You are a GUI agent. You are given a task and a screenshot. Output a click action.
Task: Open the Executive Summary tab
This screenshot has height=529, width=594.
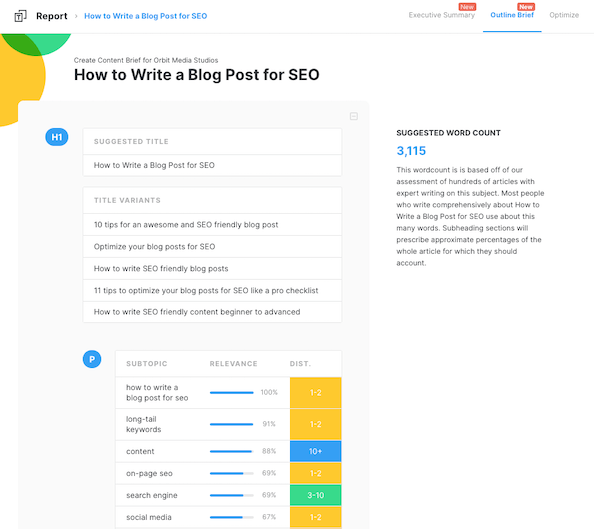click(441, 15)
